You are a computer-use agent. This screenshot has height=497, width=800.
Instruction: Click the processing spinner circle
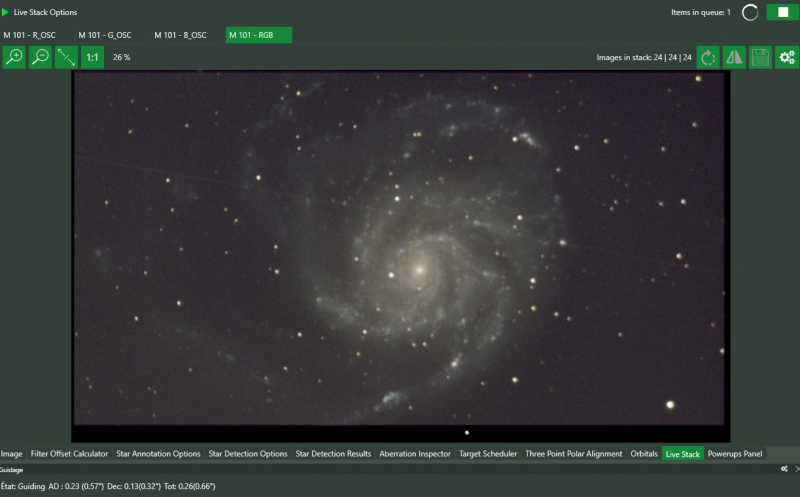coord(750,12)
